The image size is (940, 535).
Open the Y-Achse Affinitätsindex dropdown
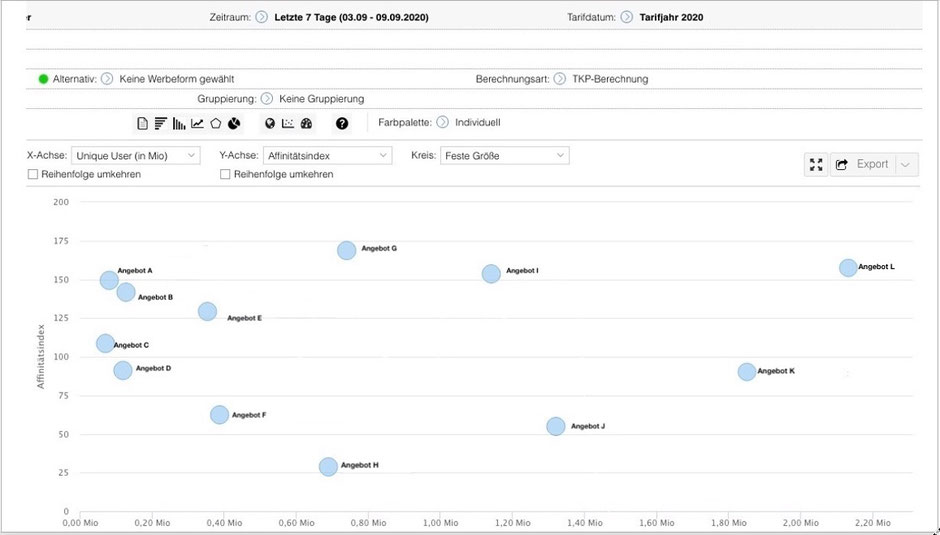point(327,155)
